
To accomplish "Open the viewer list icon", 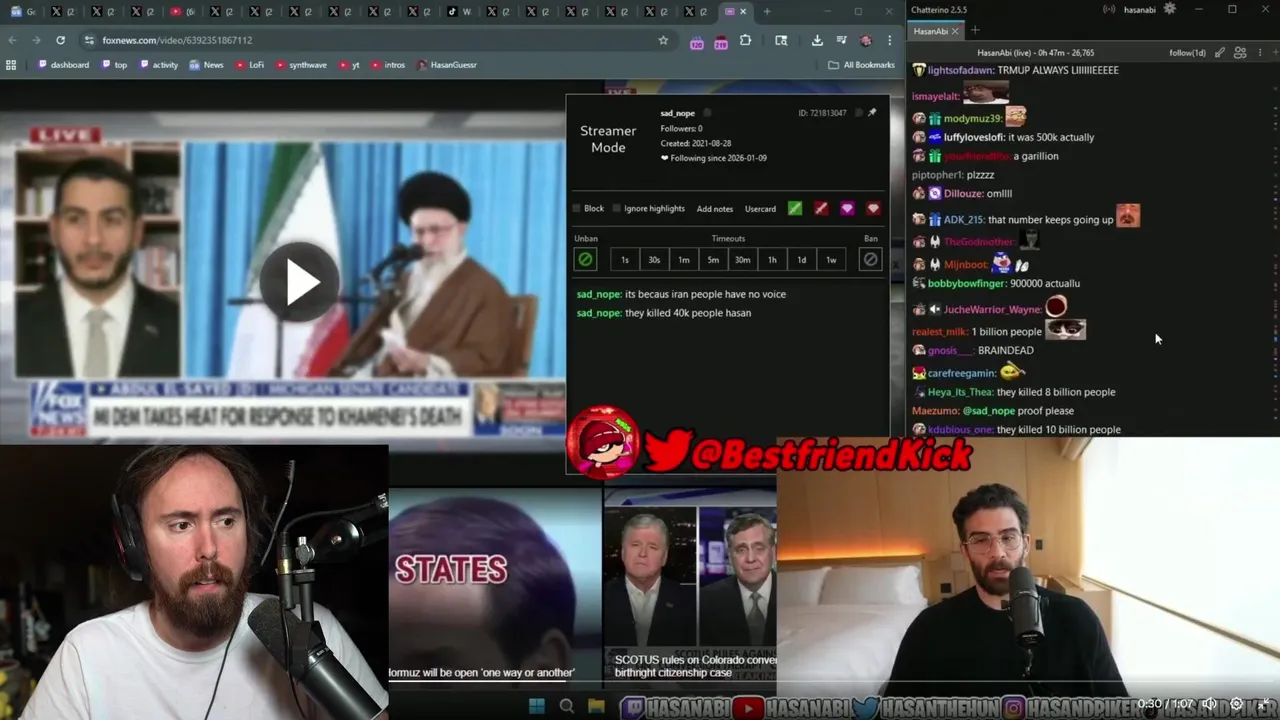I will point(1241,52).
